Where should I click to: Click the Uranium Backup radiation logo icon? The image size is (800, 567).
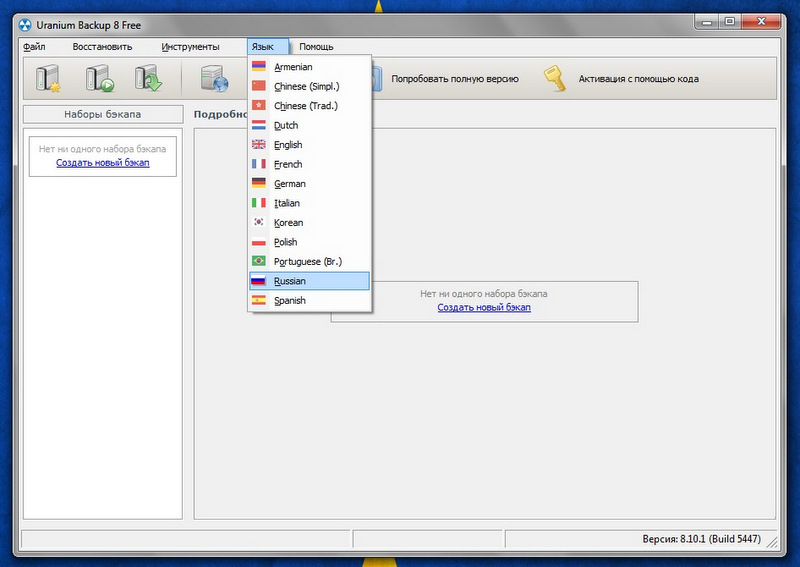pyautogui.click(x=25, y=25)
